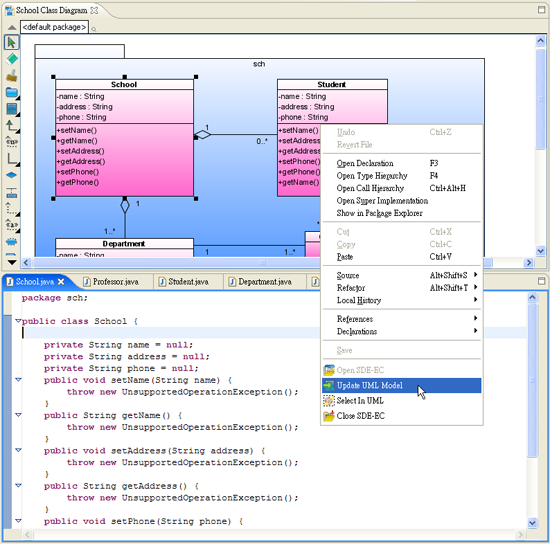
Task: Choose the brush format copier tool
Action: (x=12, y=75)
